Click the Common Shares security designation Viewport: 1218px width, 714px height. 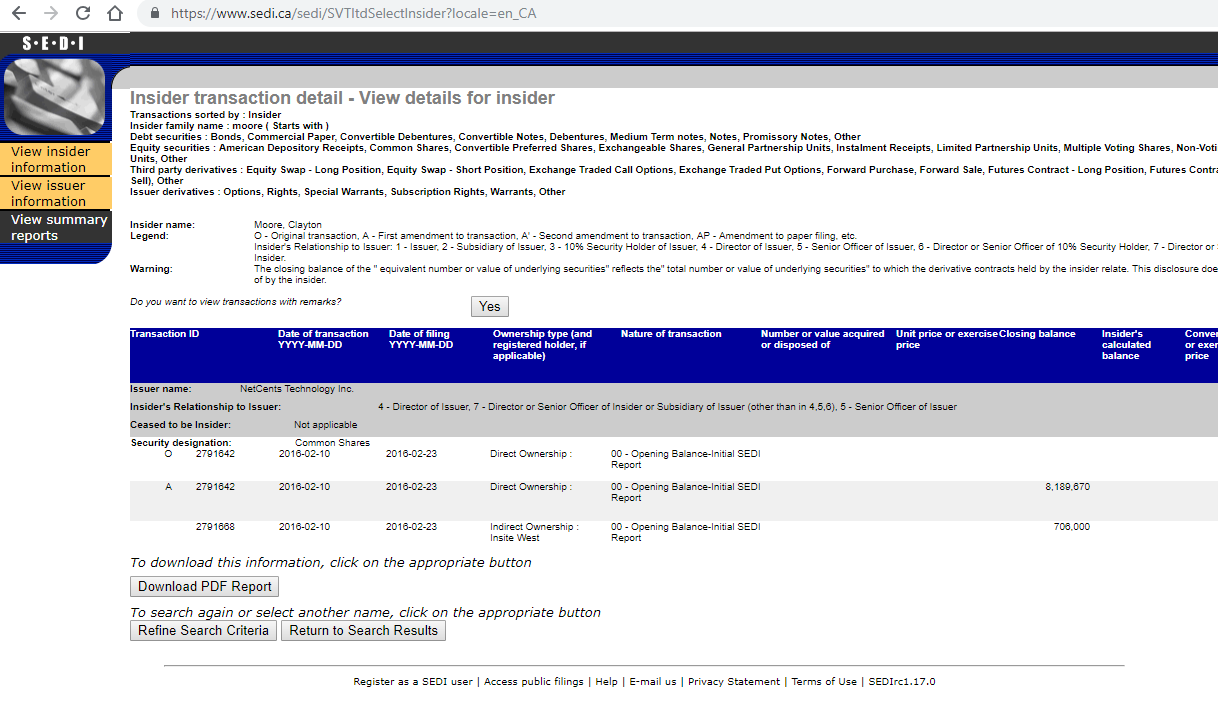point(332,443)
